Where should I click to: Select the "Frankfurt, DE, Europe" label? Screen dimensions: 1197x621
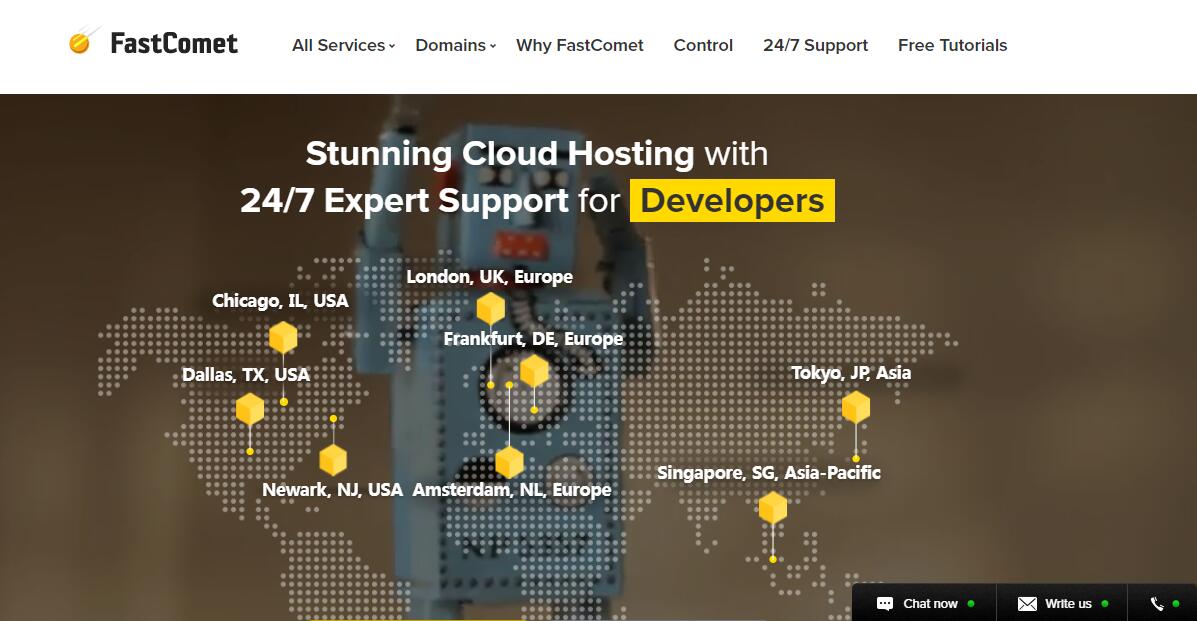534,338
